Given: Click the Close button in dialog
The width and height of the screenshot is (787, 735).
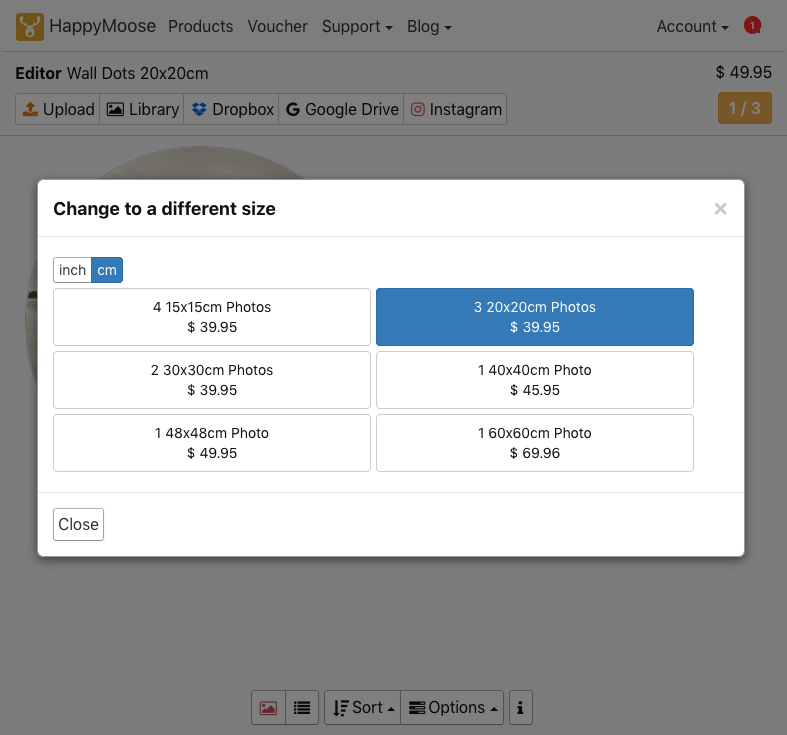Looking at the screenshot, I should pyautogui.click(x=78, y=525).
